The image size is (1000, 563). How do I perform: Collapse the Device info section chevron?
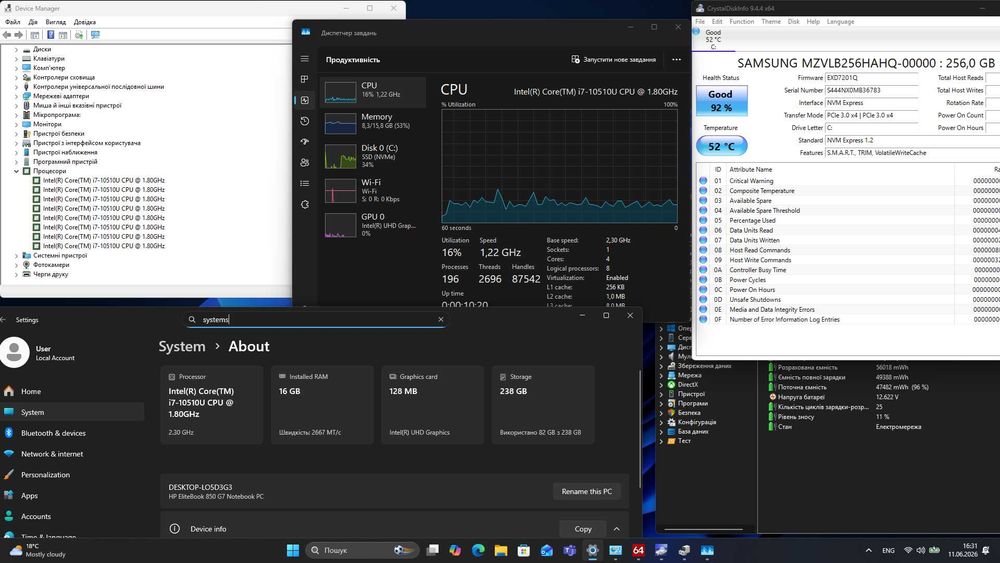pos(616,529)
